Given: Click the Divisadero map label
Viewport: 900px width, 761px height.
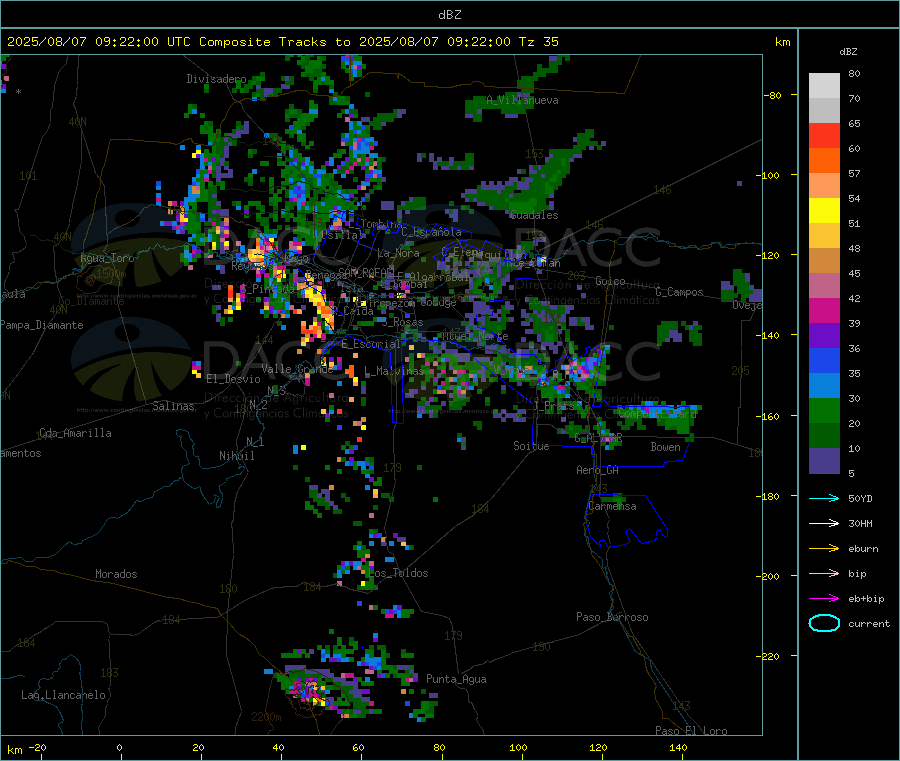Looking at the screenshot, I should [216, 79].
